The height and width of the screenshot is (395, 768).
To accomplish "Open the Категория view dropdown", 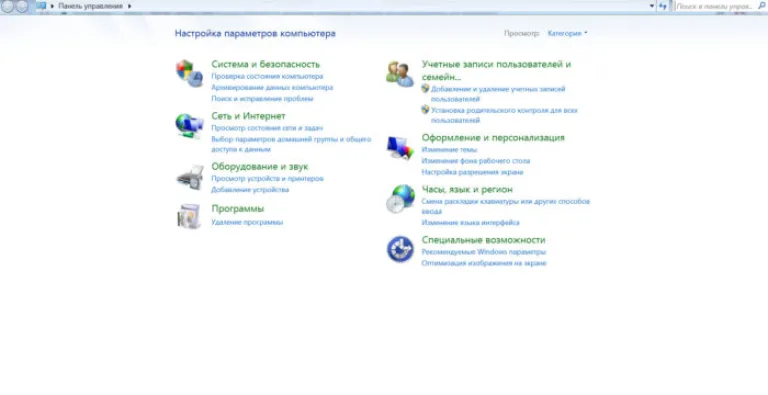I will coord(568,33).
